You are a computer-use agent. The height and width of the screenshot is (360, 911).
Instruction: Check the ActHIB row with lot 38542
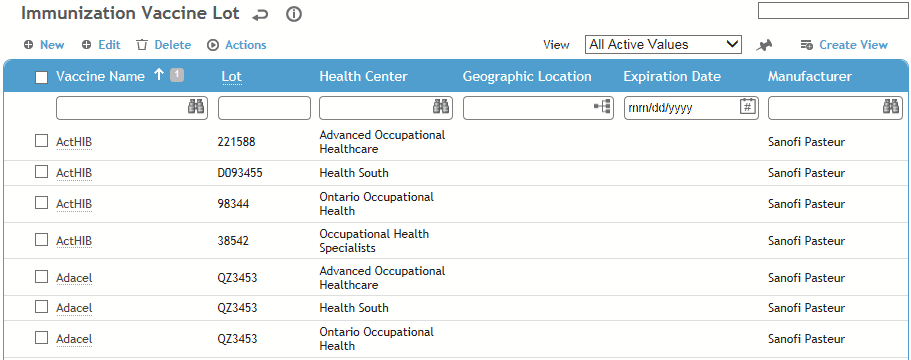click(x=41, y=239)
